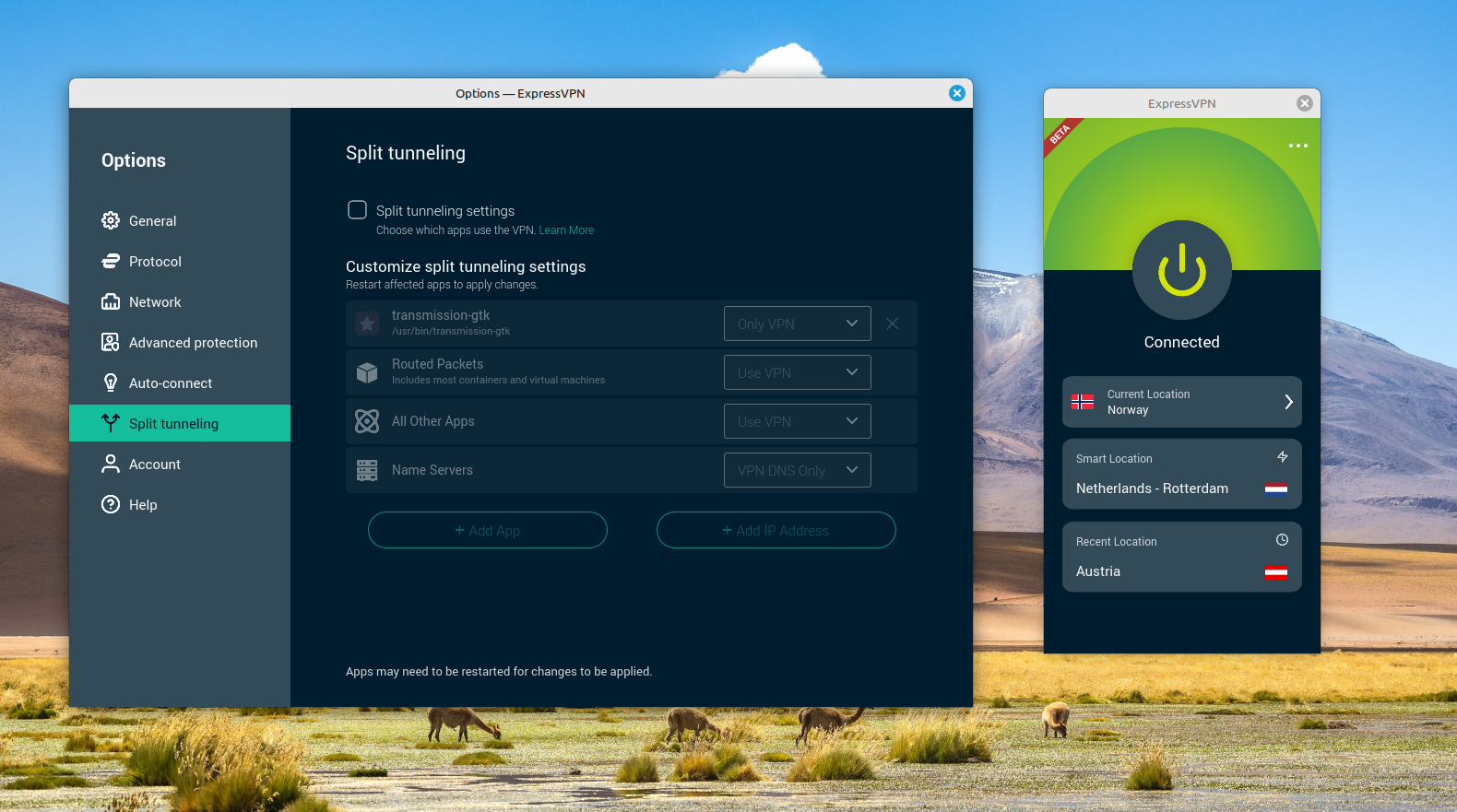Open the three-dots menu in ExpressVPN window
The width and height of the screenshot is (1457, 812).
(x=1298, y=146)
